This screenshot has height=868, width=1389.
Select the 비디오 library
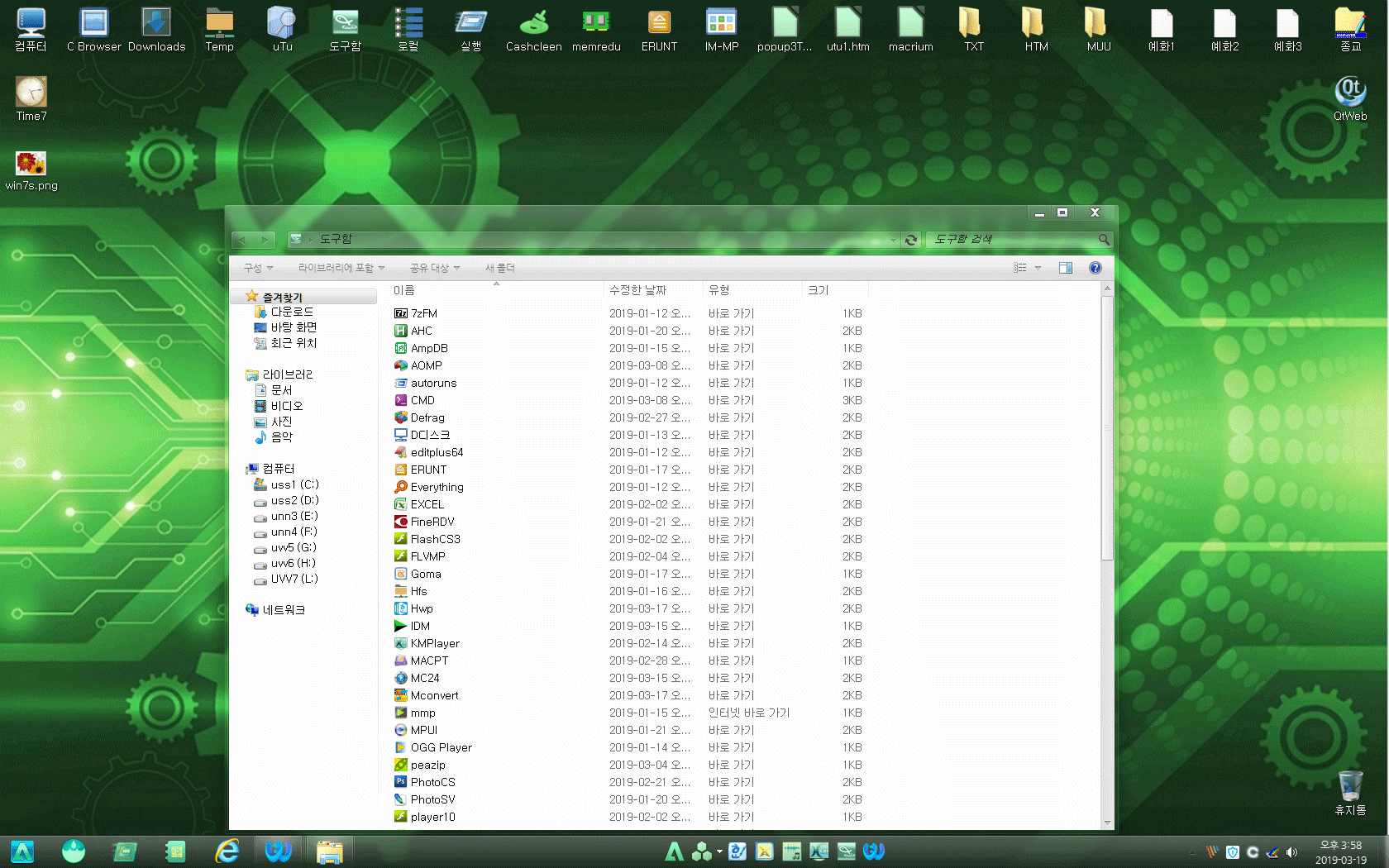(x=279, y=406)
